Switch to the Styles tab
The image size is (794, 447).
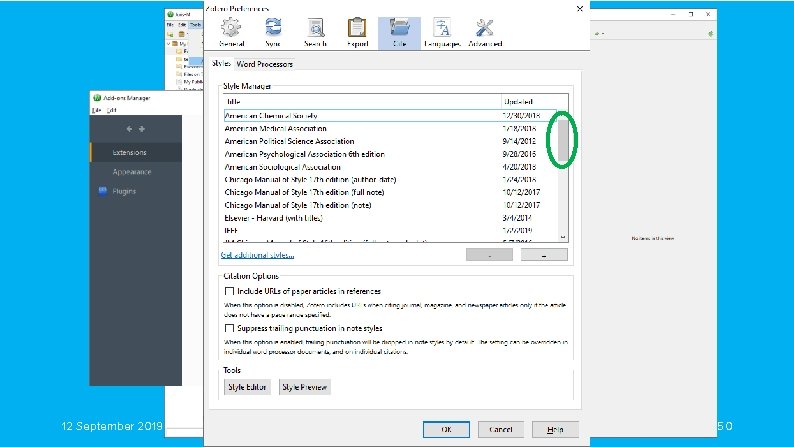(x=221, y=63)
